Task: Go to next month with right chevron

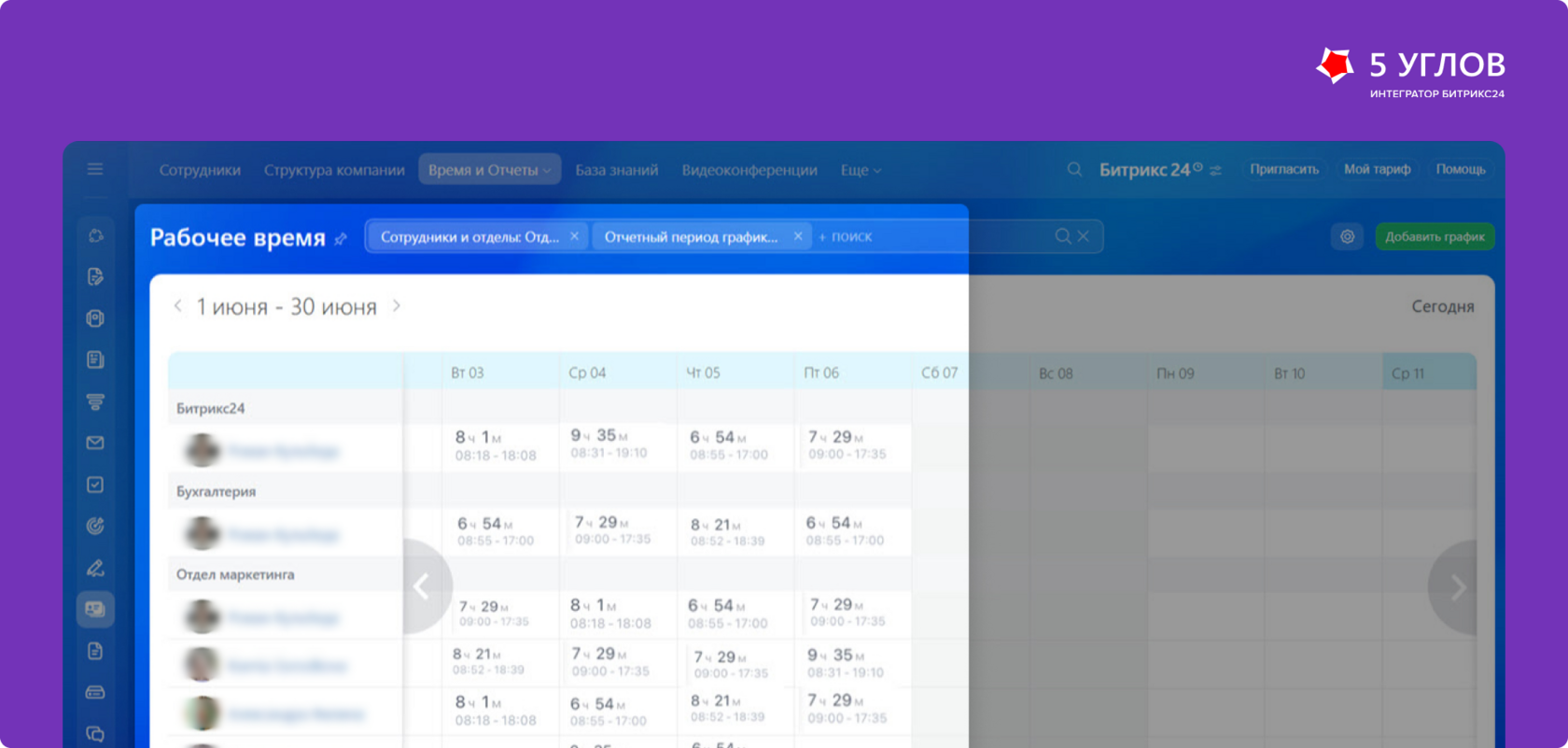Action: click(397, 305)
